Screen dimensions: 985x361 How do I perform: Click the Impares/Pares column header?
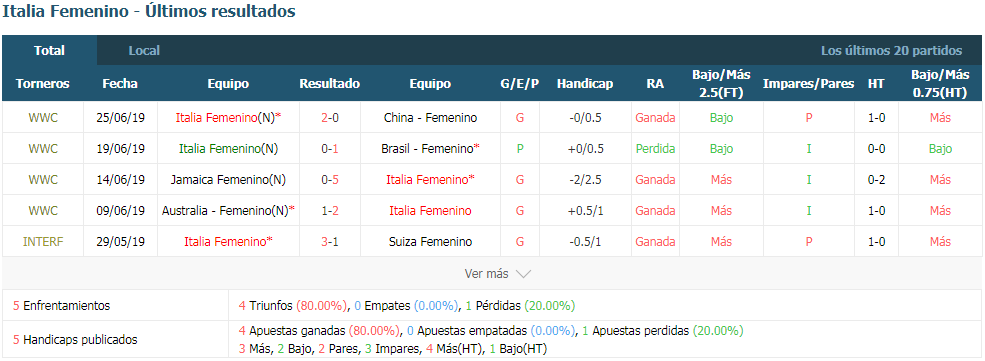tap(808, 84)
